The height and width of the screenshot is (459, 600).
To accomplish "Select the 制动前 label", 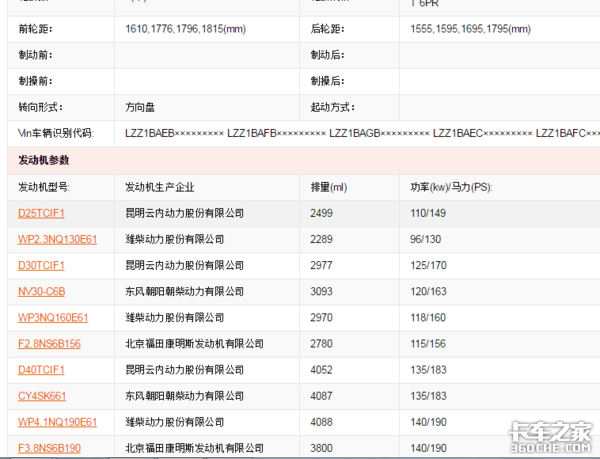I will coord(36,55).
